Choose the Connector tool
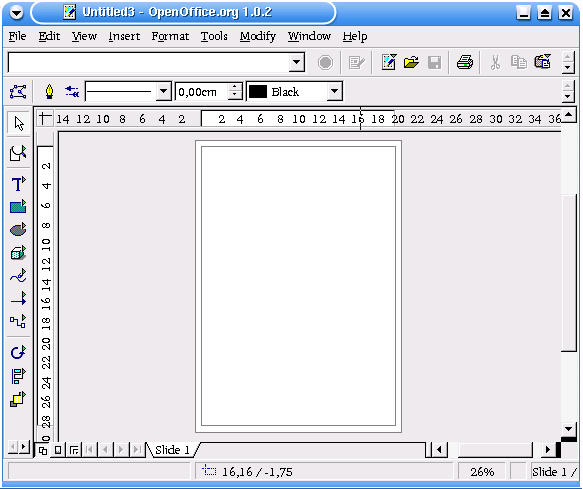This screenshot has width=583, height=489. point(18,321)
